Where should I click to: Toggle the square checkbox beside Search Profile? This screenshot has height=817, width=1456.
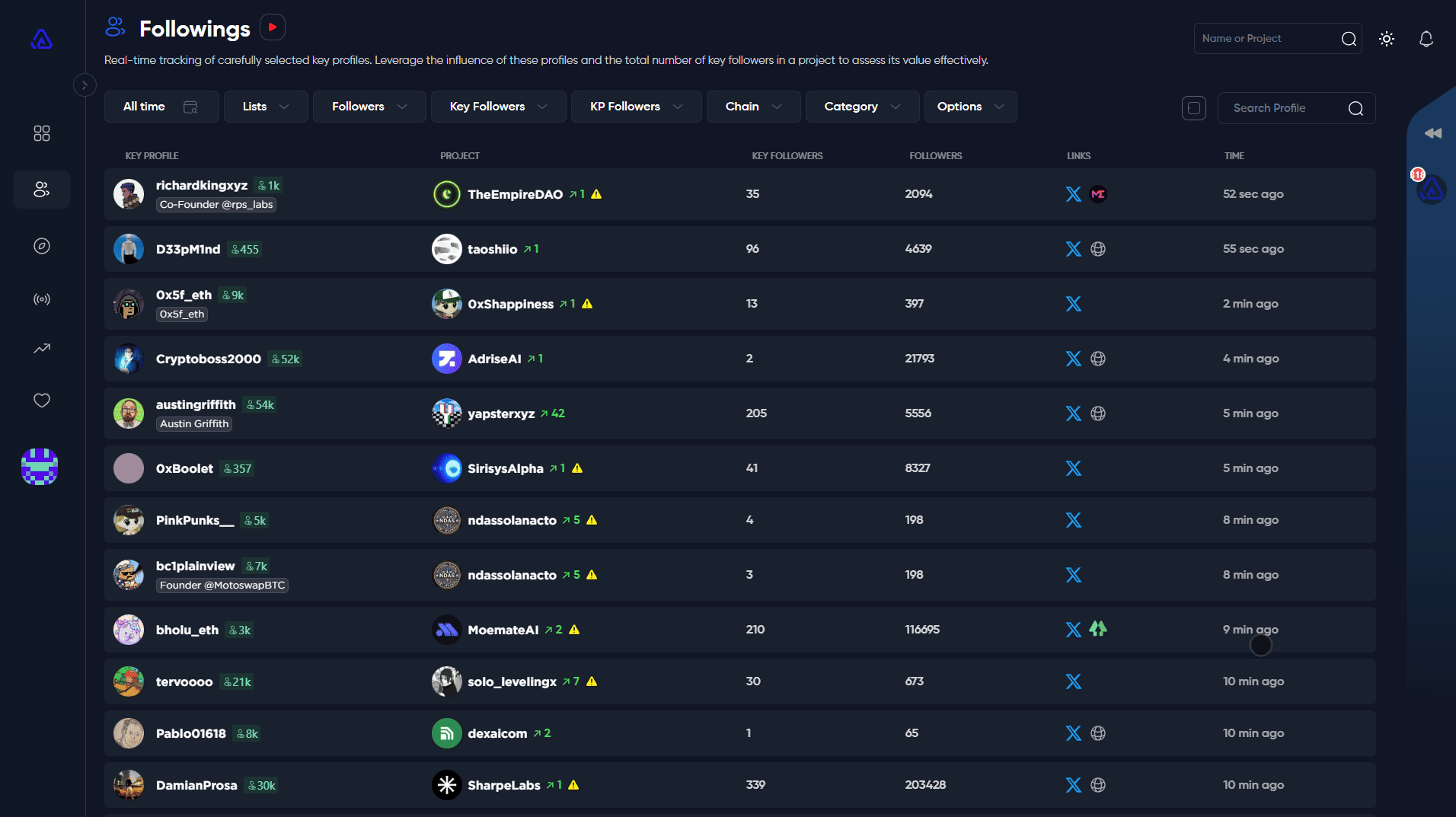[x=1193, y=108]
